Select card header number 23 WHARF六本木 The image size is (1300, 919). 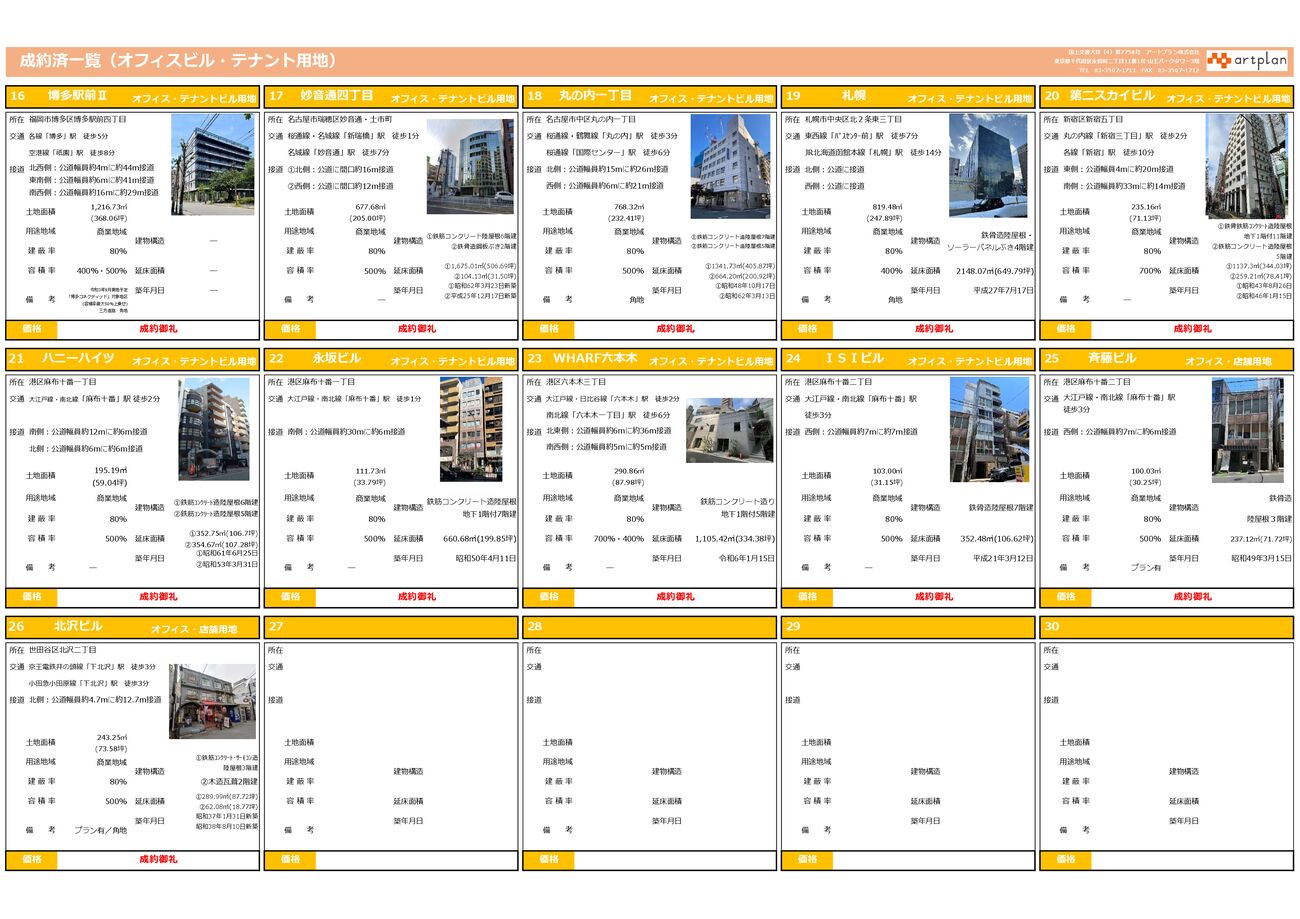point(649,359)
